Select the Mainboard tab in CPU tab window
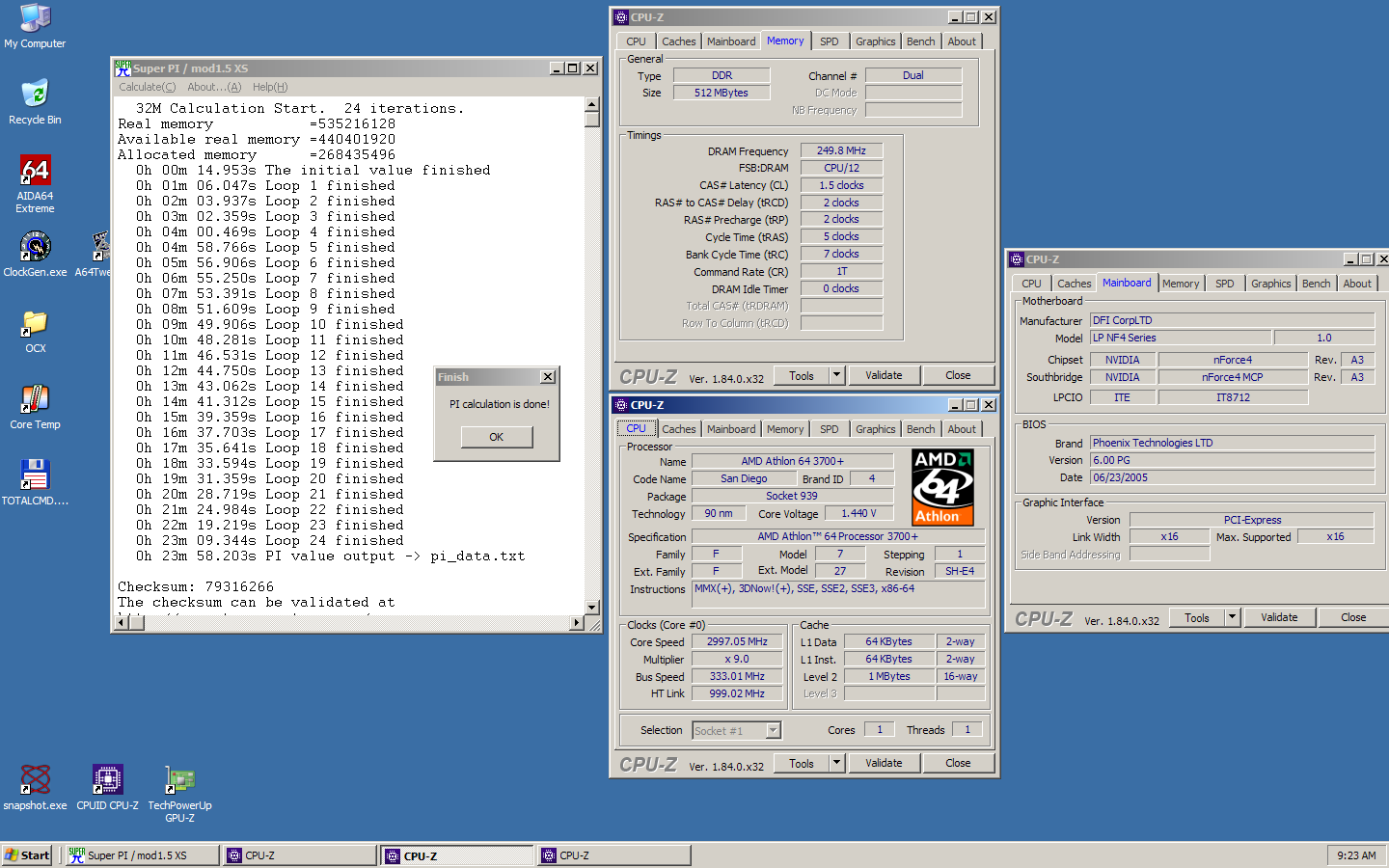1389x868 pixels. pyautogui.click(x=731, y=429)
